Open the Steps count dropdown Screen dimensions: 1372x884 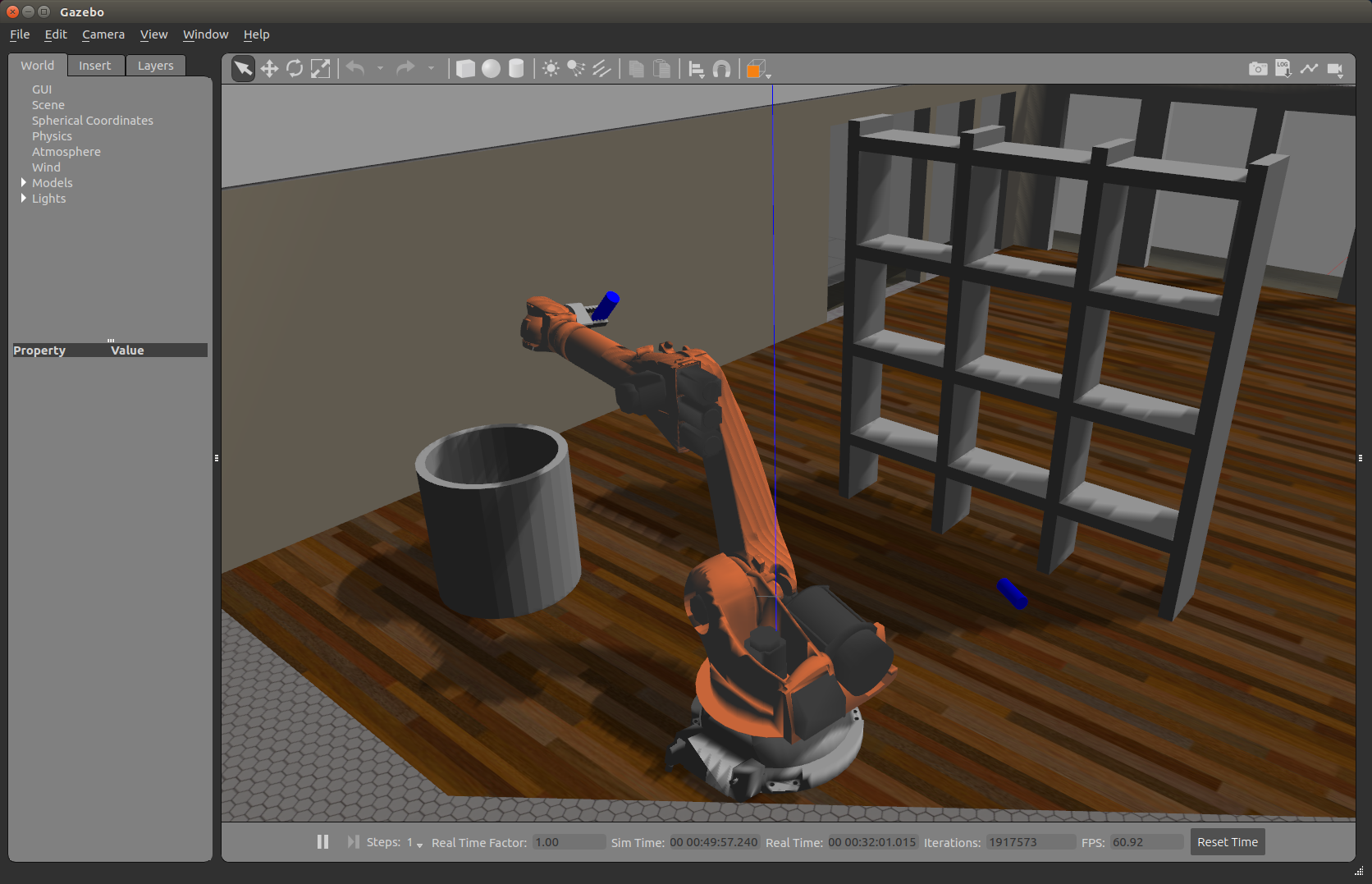(414, 843)
